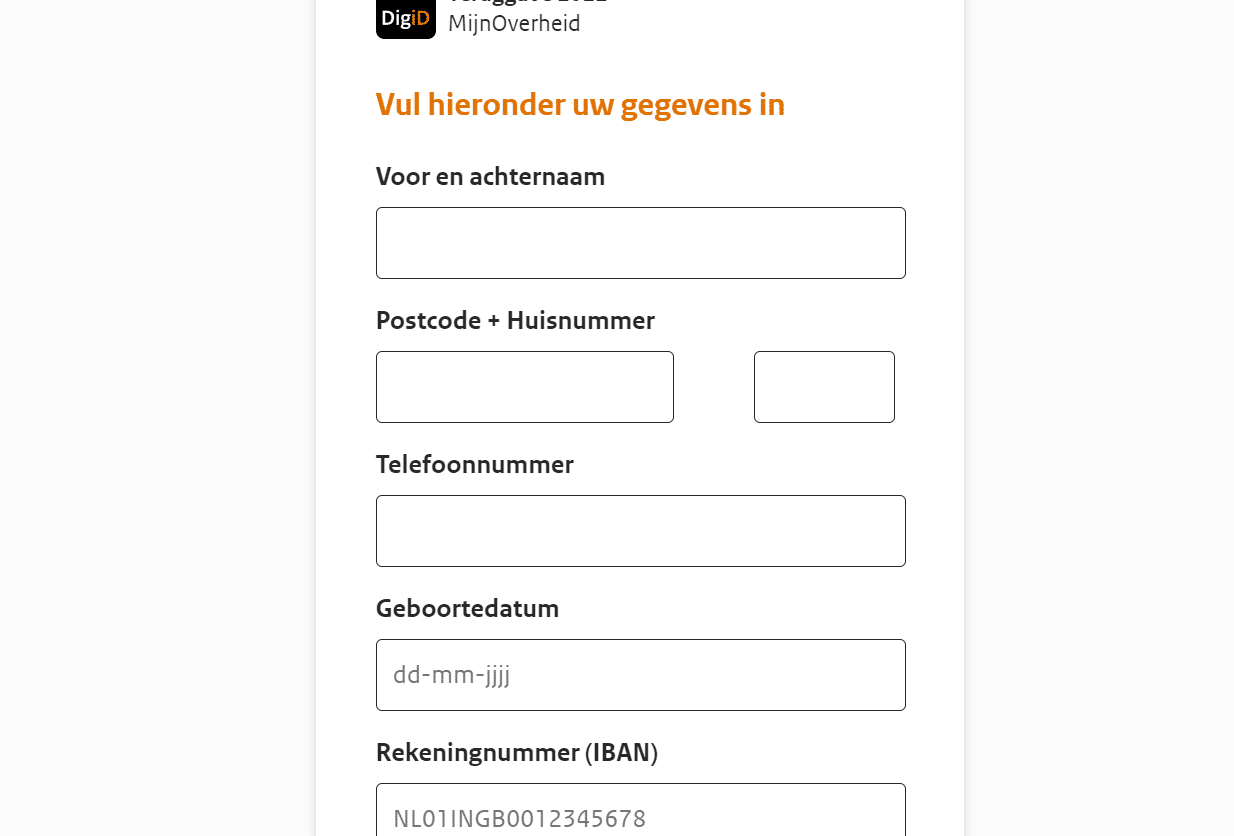Focus the wide Postcode input field
The height and width of the screenshot is (836, 1234).
coord(524,387)
